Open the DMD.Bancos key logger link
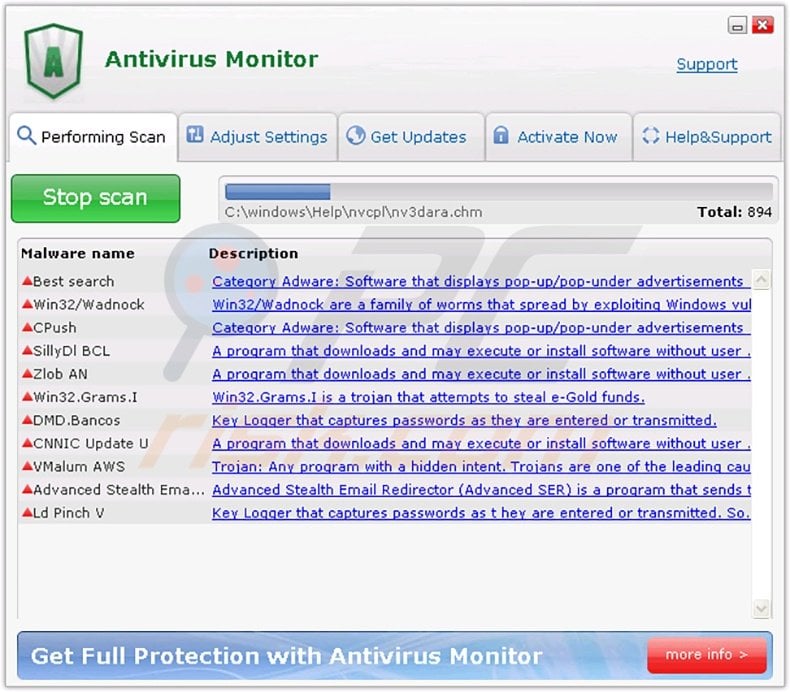The height and width of the screenshot is (692, 790). click(464, 420)
